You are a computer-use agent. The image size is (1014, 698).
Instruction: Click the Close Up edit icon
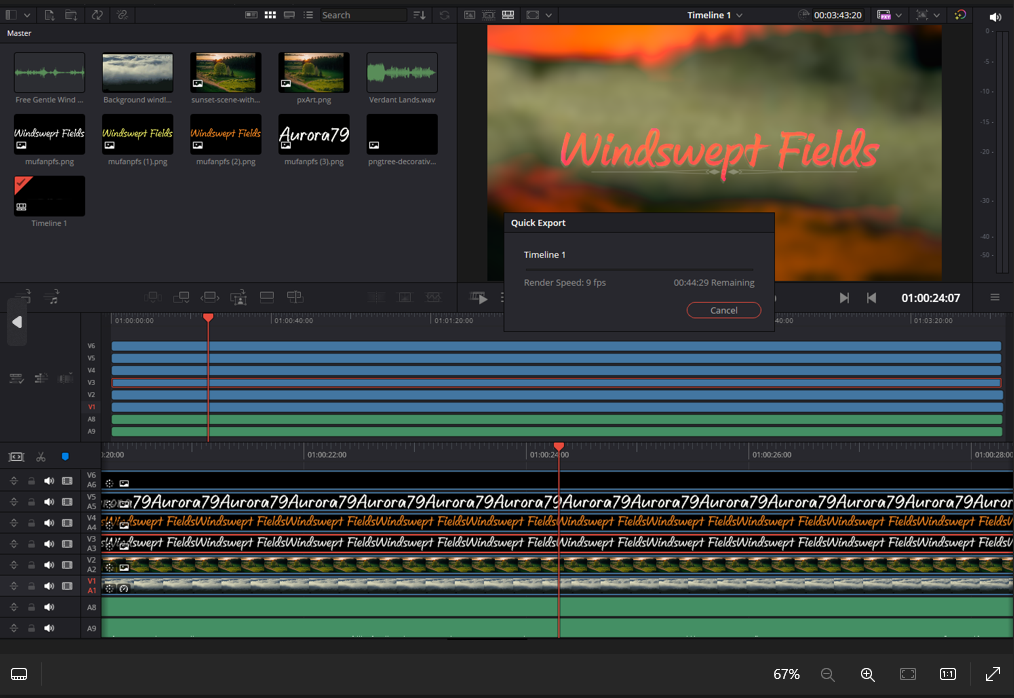tap(239, 297)
